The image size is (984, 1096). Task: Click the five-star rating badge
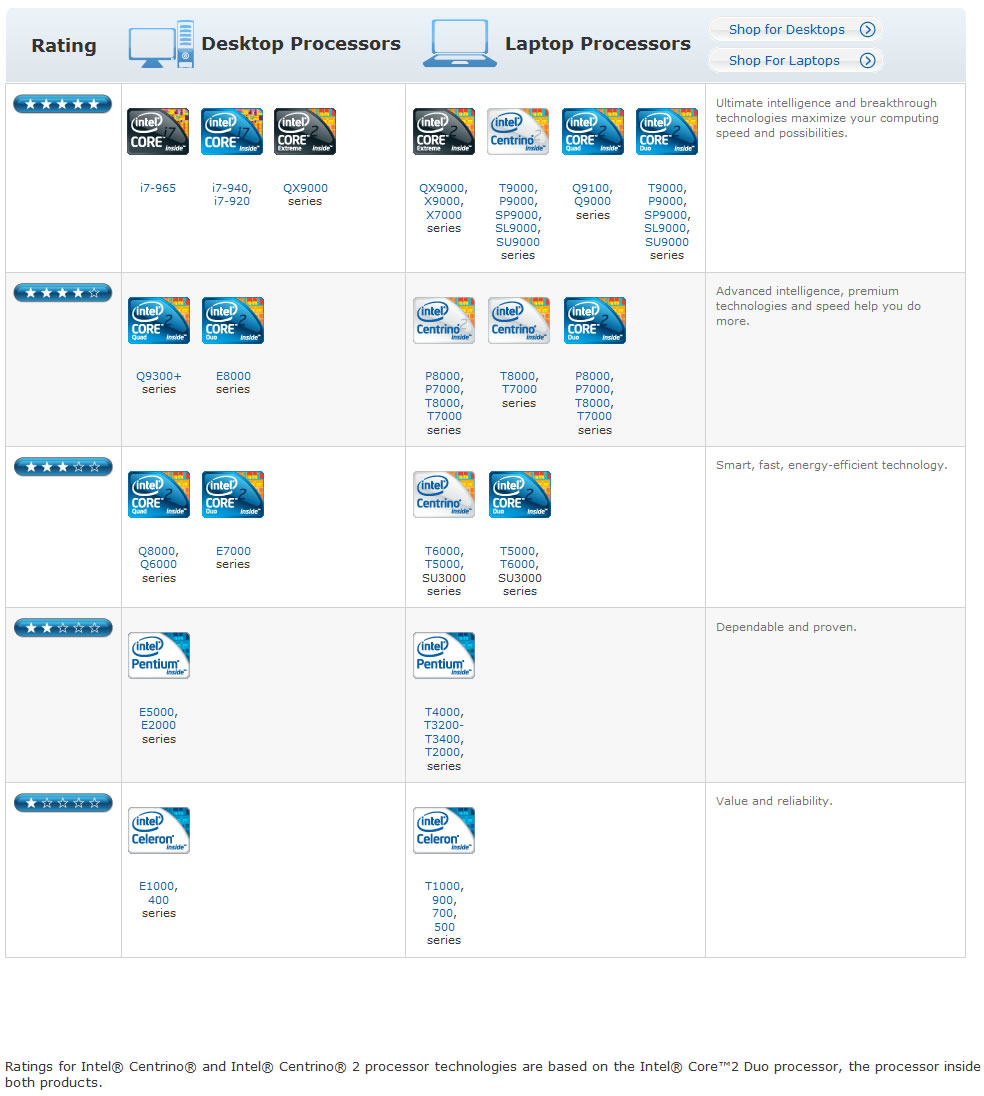click(x=62, y=104)
